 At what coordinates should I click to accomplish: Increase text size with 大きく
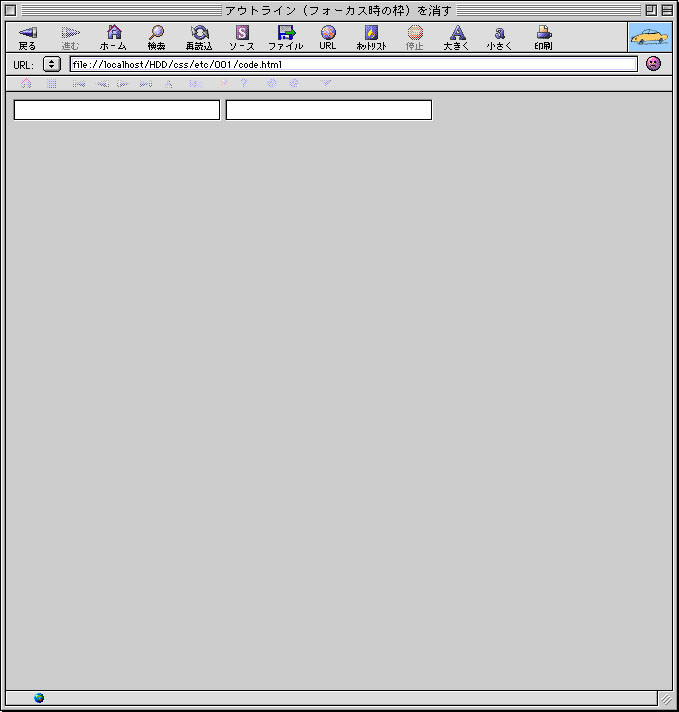coord(456,38)
